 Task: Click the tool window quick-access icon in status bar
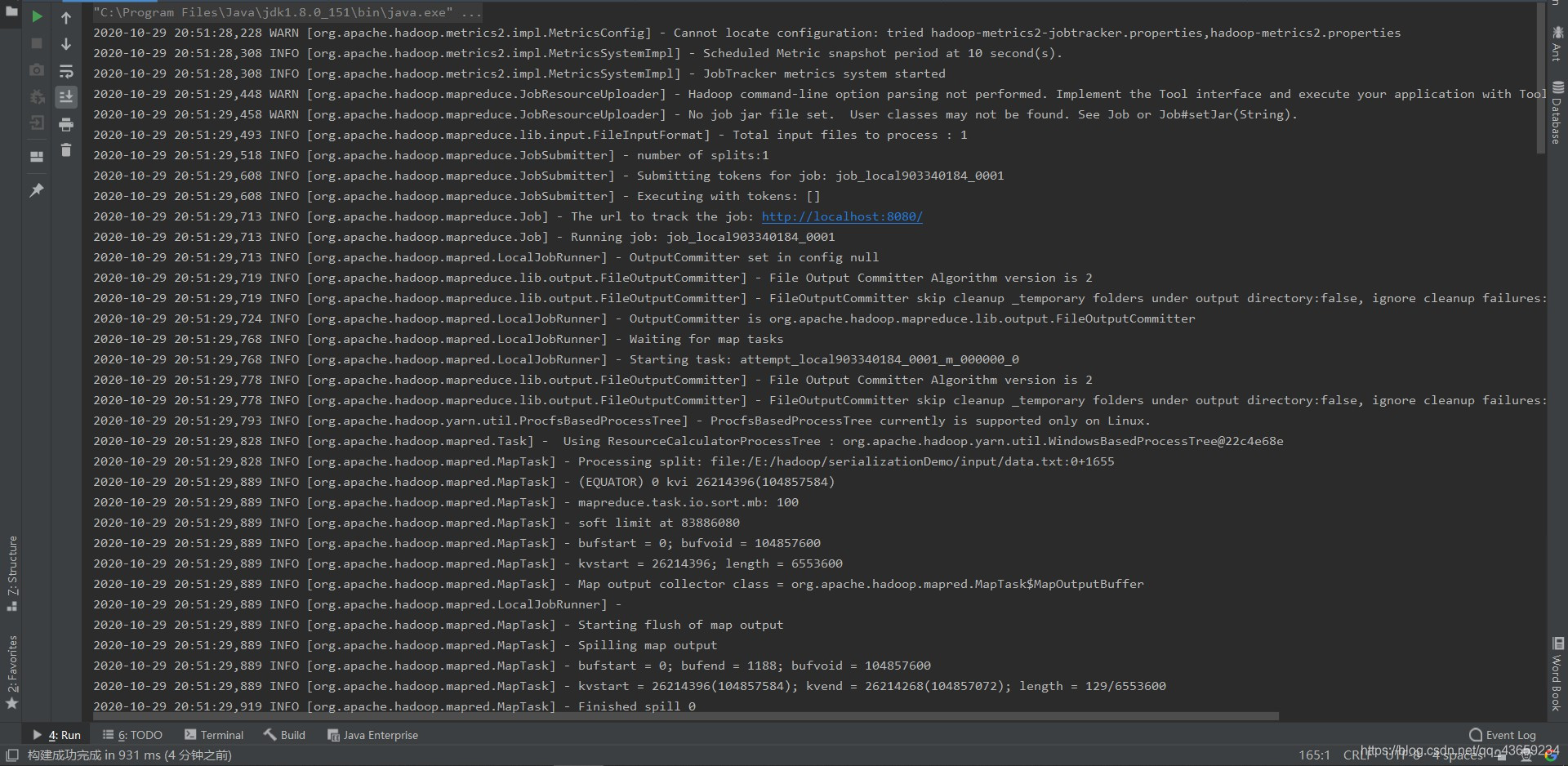[x=12, y=755]
